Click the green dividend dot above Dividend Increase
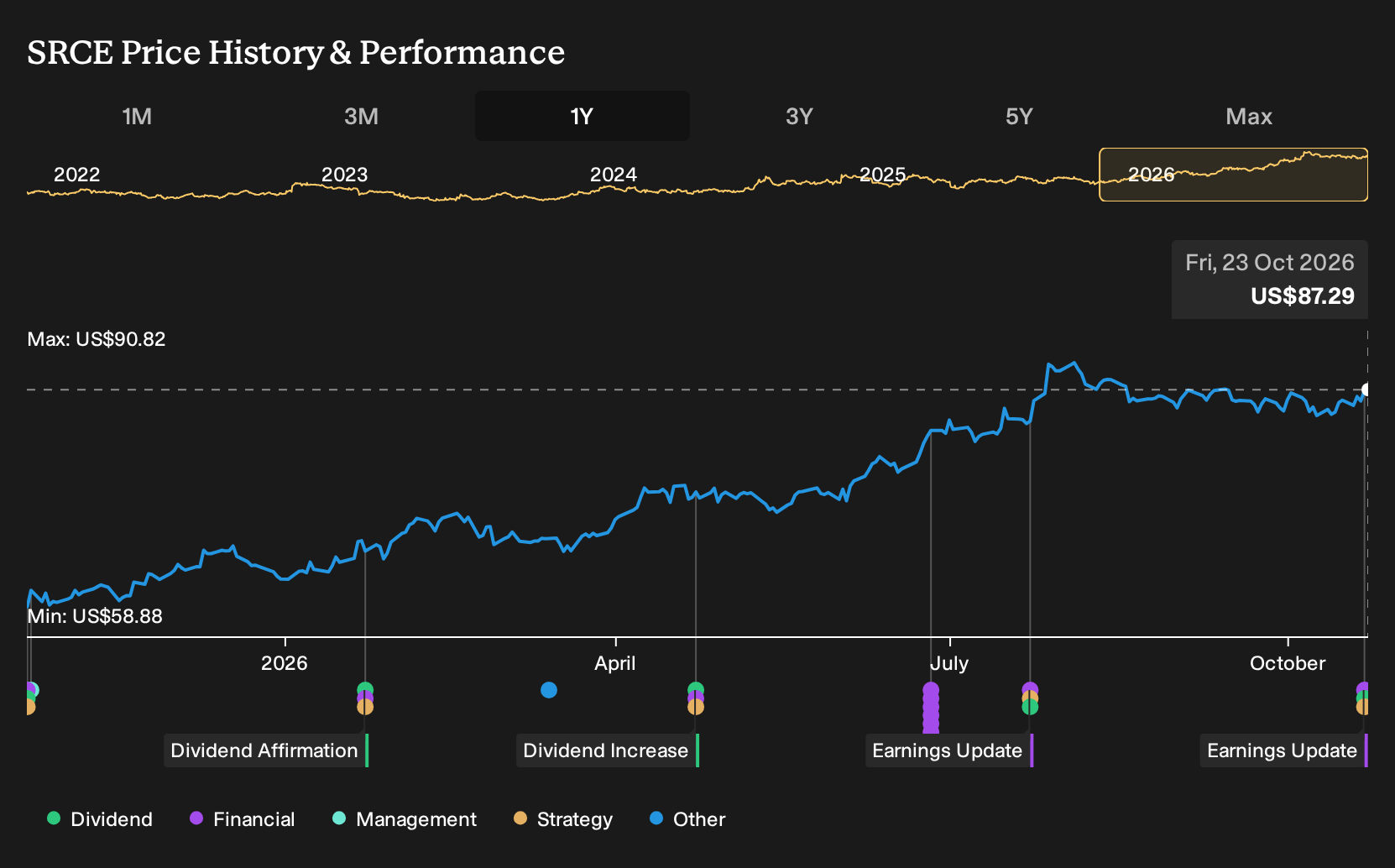1395x868 pixels. click(696, 689)
